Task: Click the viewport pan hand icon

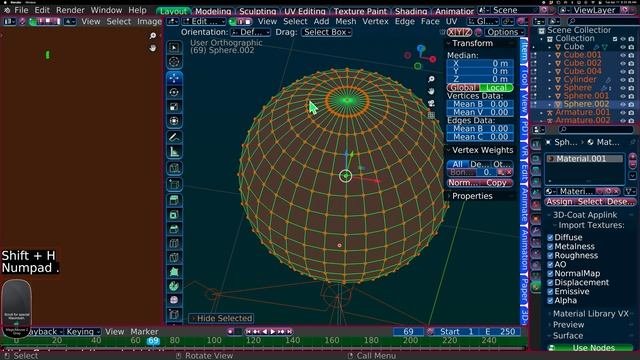Action: point(431,91)
